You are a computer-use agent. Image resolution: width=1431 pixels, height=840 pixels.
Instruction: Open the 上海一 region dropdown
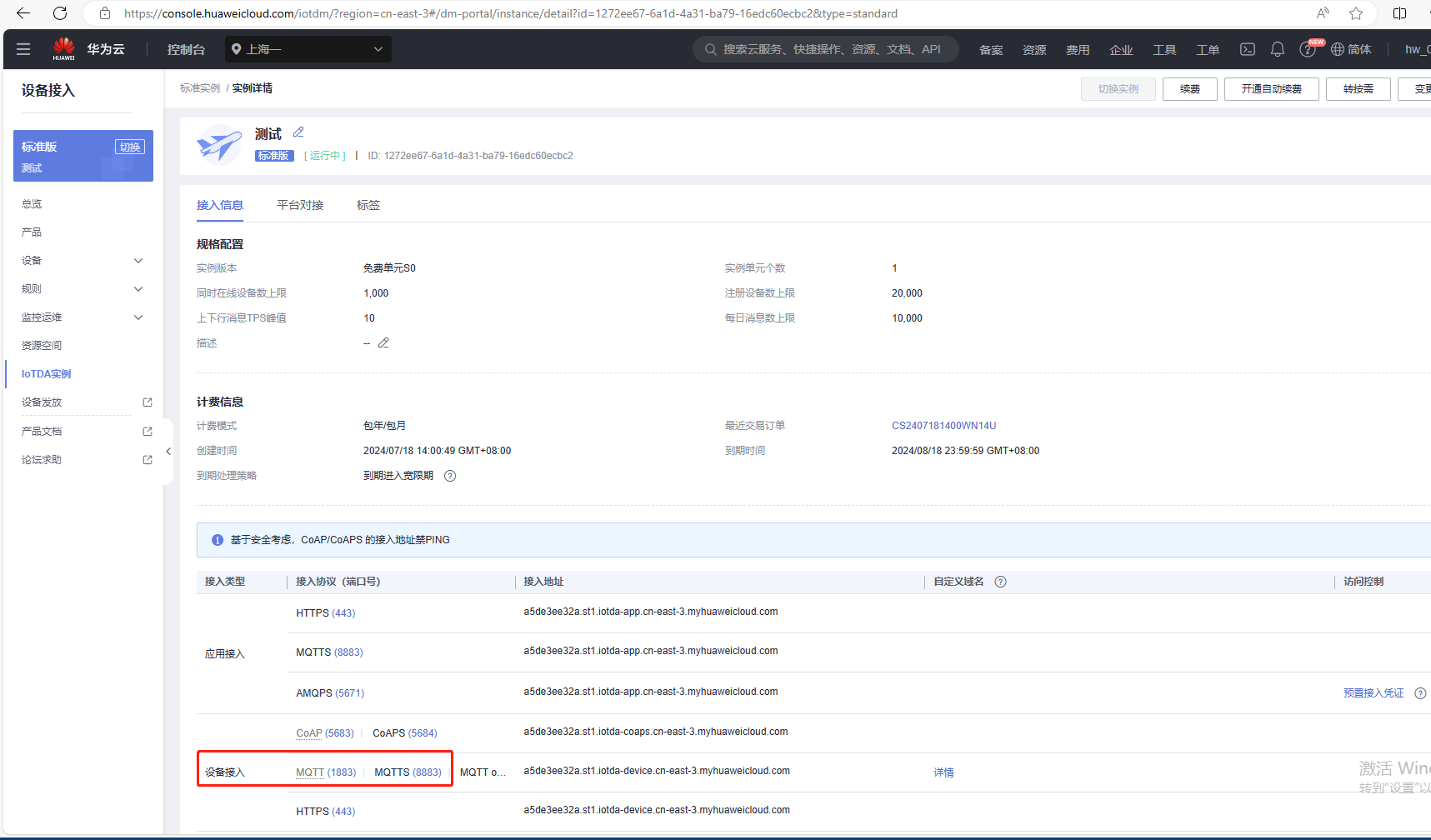[308, 49]
